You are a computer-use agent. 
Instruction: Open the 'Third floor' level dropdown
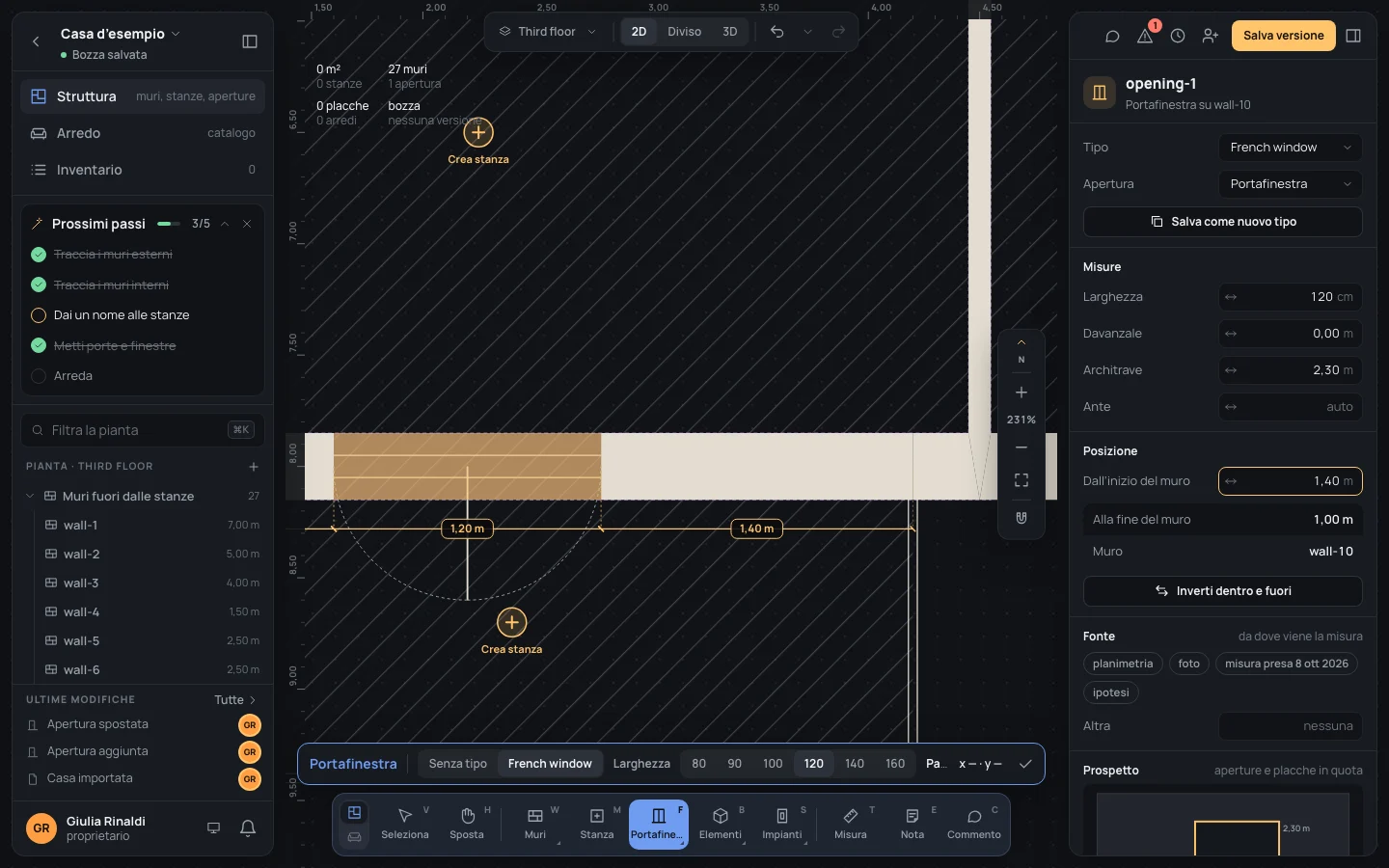coord(548,32)
